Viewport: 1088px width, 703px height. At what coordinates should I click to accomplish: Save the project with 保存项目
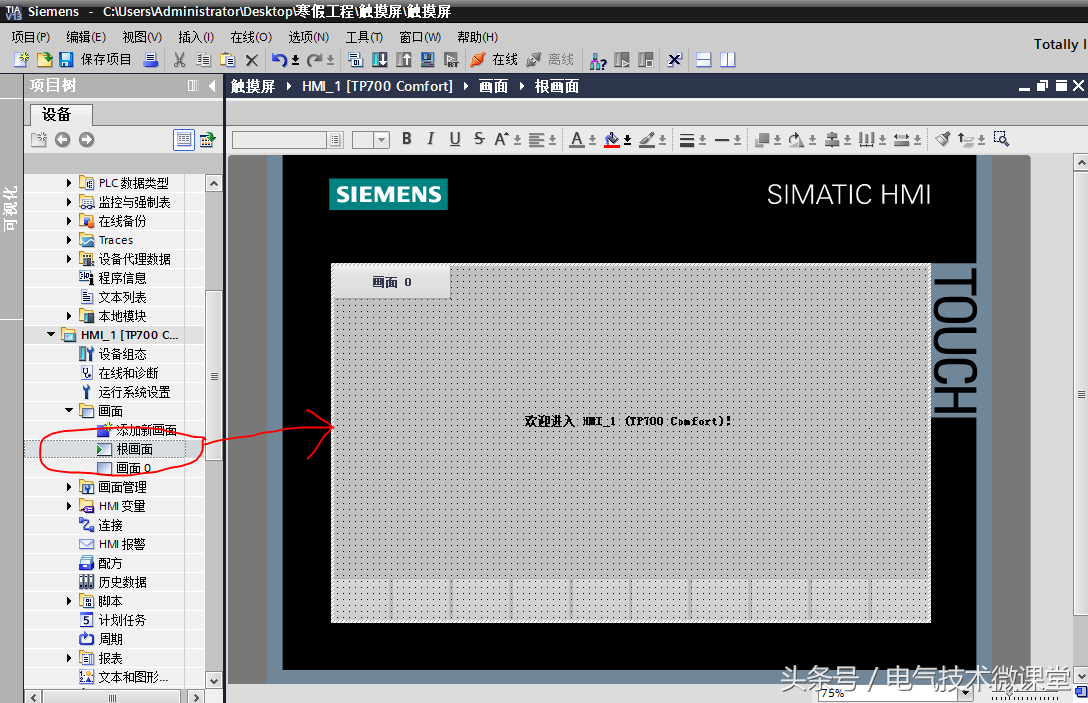(96, 60)
